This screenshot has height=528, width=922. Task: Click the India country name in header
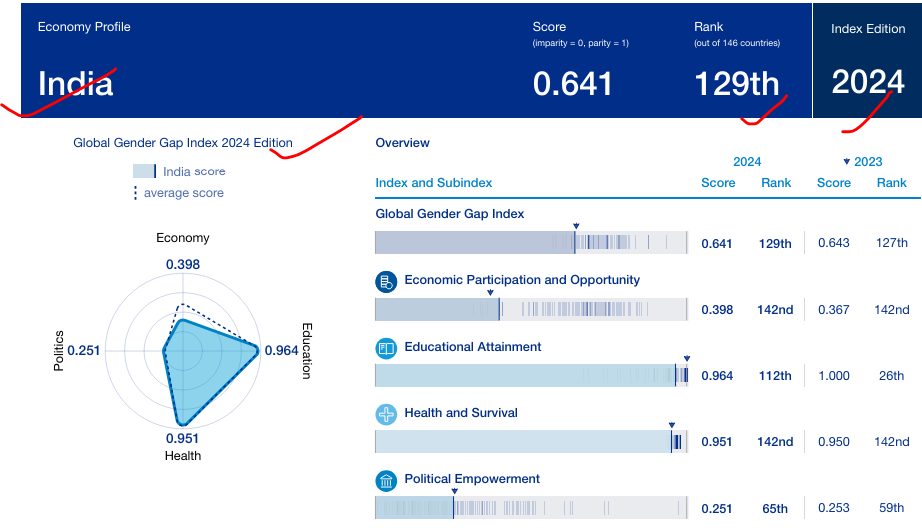[x=75, y=83]
